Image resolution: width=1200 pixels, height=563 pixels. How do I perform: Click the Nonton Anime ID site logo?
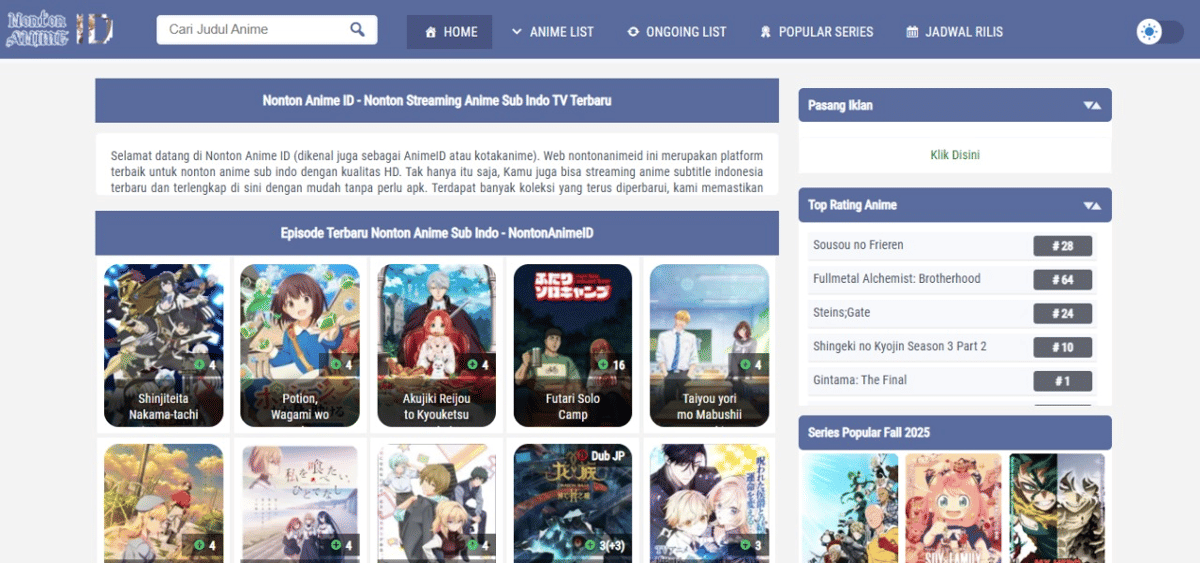tap(60, 31)
